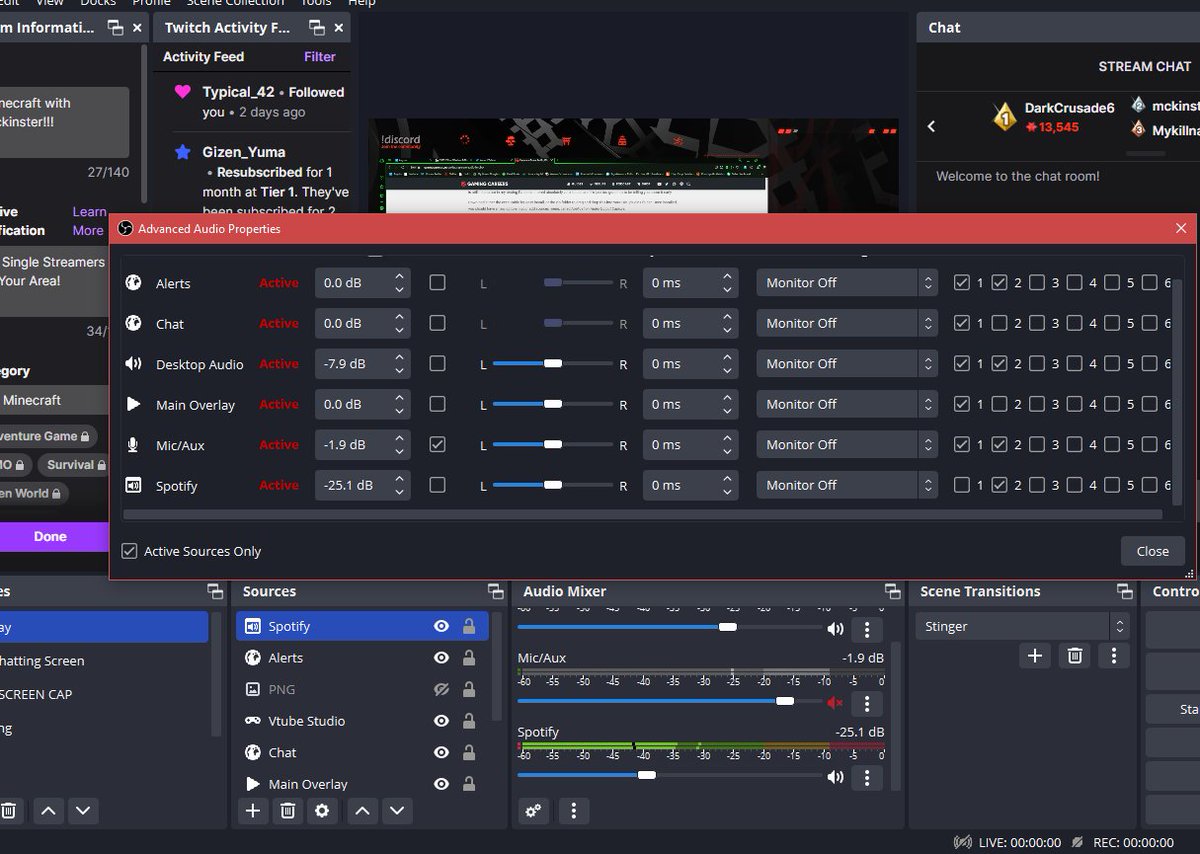Screen dimensions: 1200x854
Task: Open audio monitoring dropdown for Alerts
Action: tap(846, 283)
